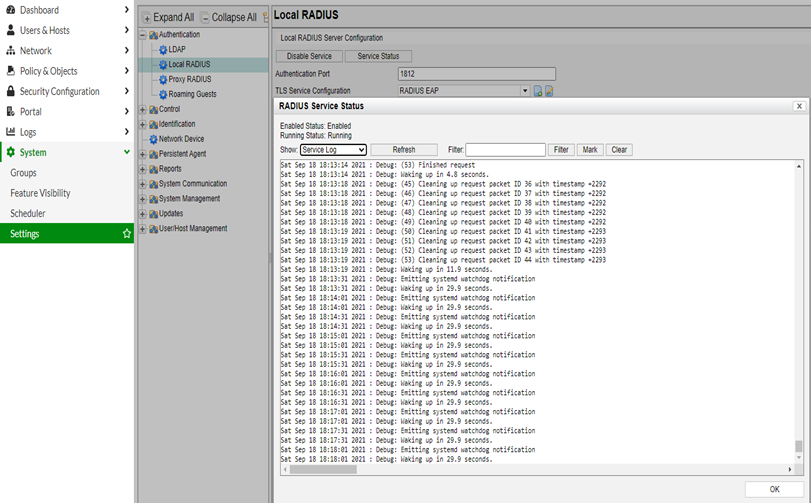Screen dimensions: 811x503
Task: Click the Mark button
Action: (590, 150)
